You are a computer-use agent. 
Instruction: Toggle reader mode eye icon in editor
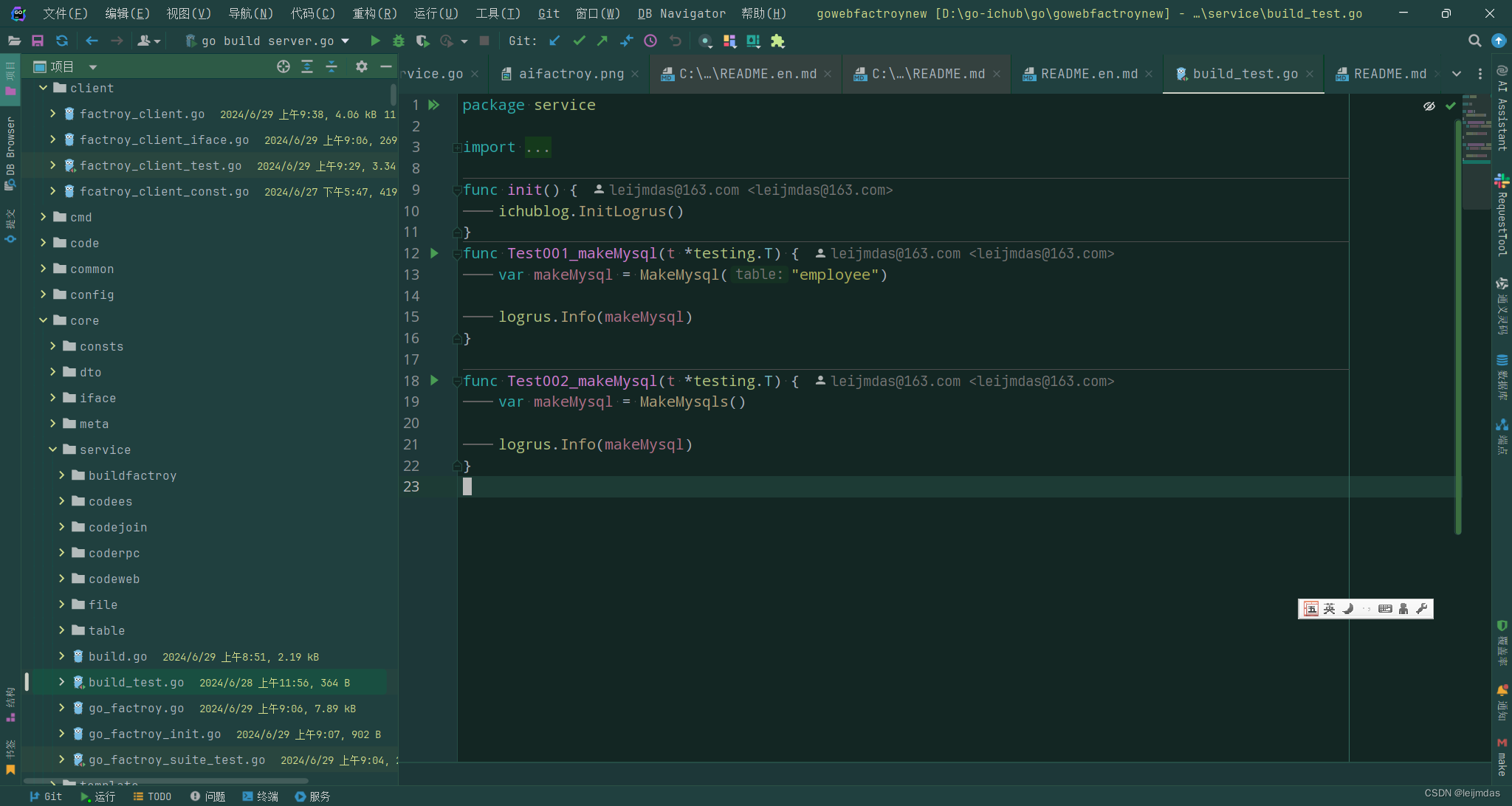point(1429,106)
